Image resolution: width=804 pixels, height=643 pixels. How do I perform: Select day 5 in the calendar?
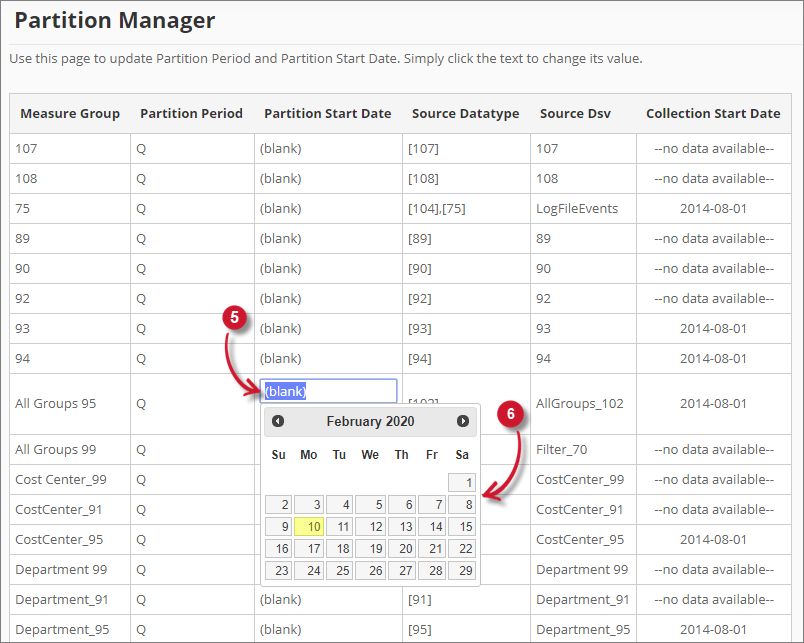coord(371,505)
